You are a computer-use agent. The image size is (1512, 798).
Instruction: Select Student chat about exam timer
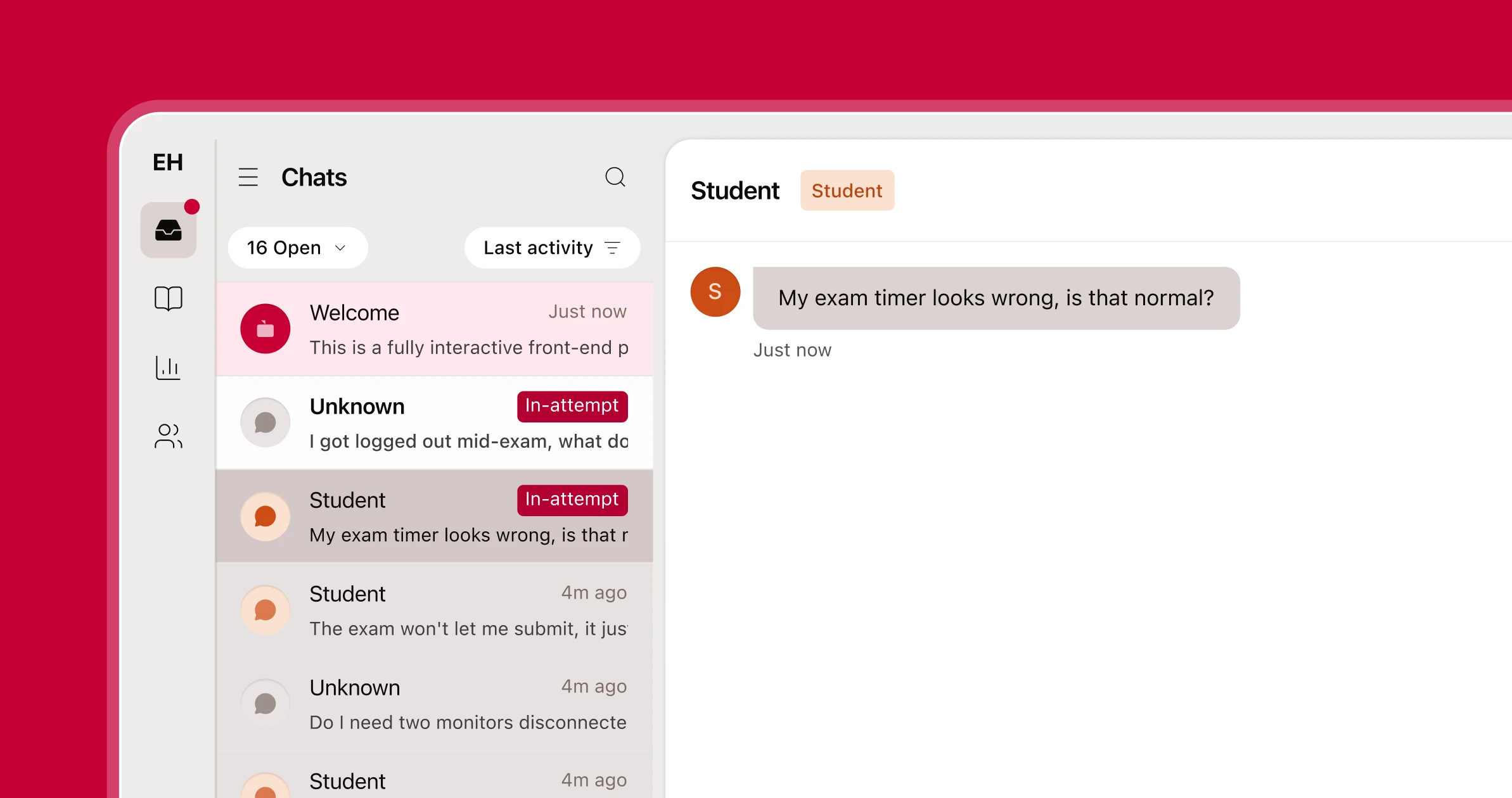pyautogui.click(x=435, y=516)
